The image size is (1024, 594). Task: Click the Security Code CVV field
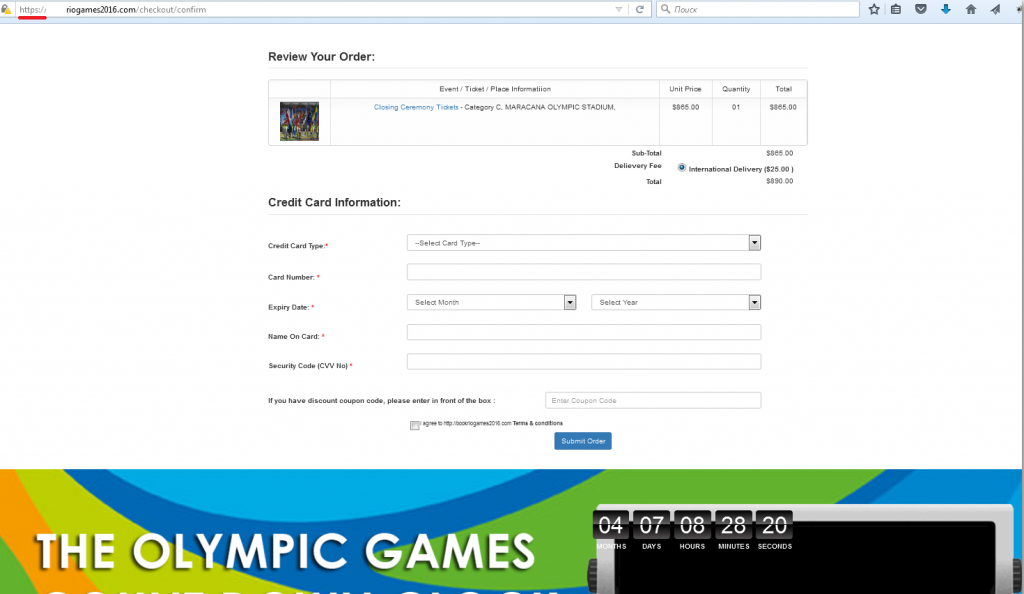tap(584, 362)
